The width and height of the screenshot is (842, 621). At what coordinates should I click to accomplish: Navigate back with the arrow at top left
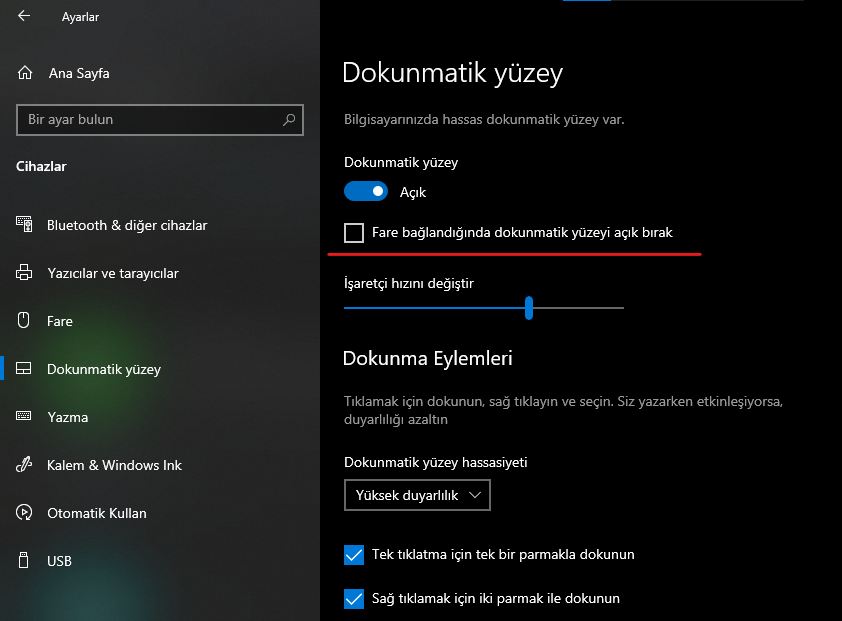[x=22, y=15]
